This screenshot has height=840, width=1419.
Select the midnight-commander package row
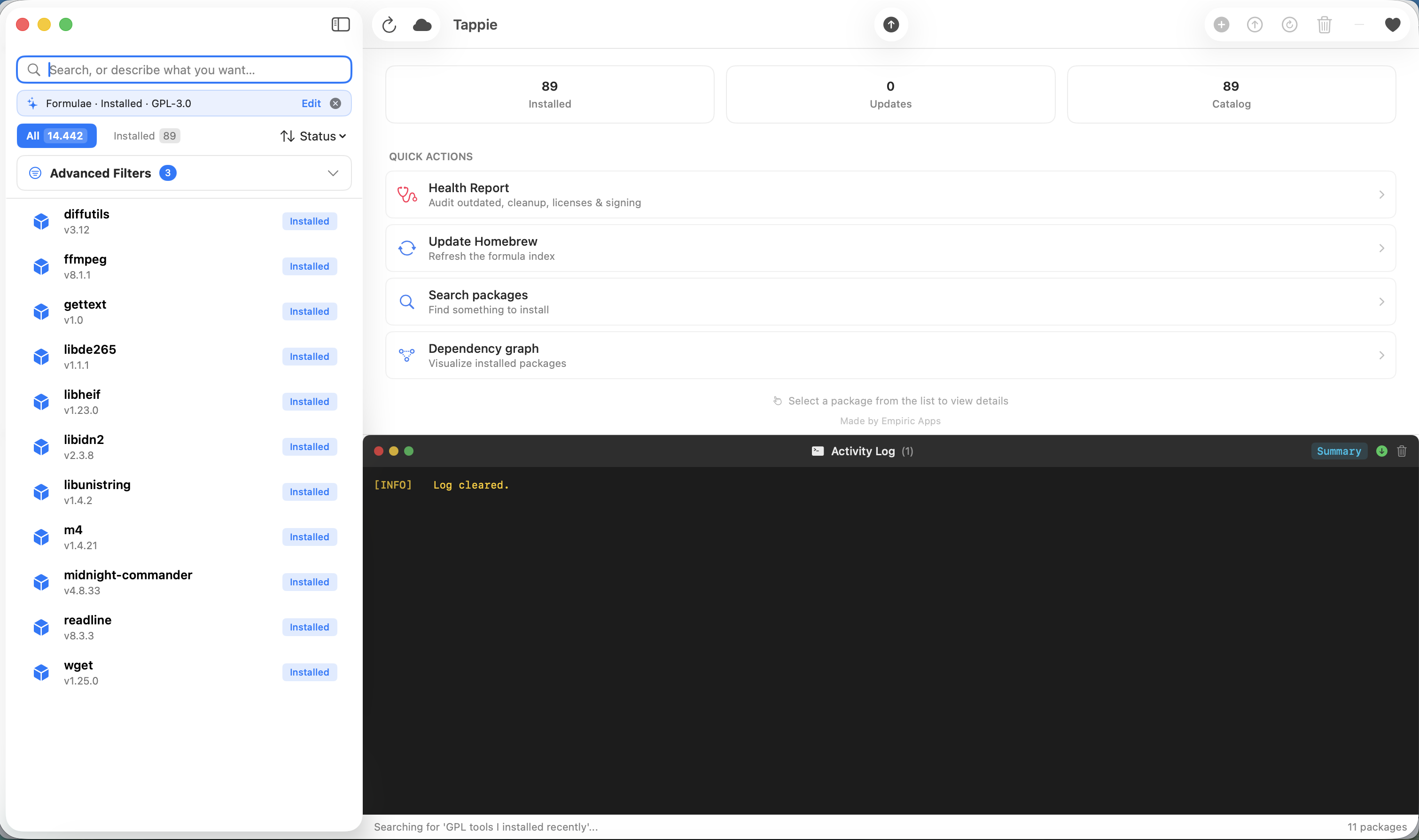(x=184, y=582)
